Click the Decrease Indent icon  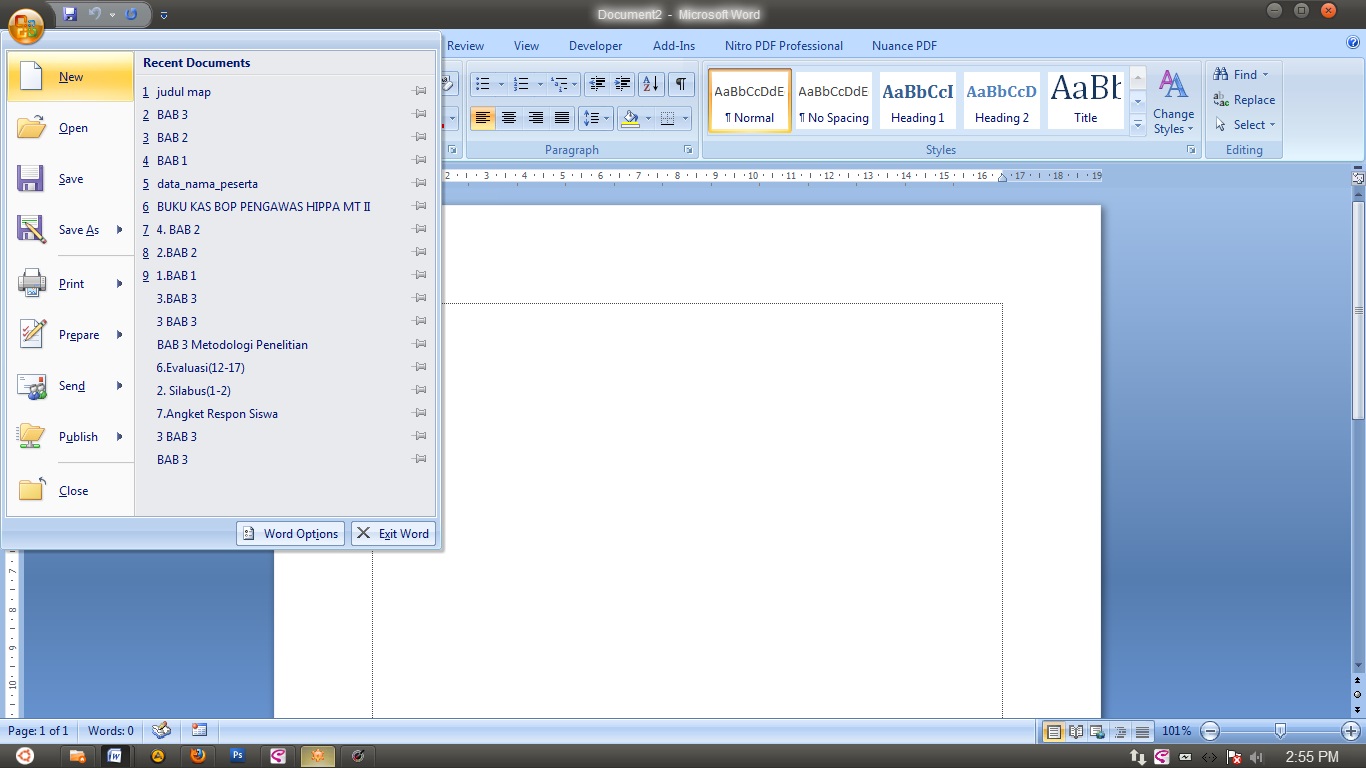[x=597, y=84]
